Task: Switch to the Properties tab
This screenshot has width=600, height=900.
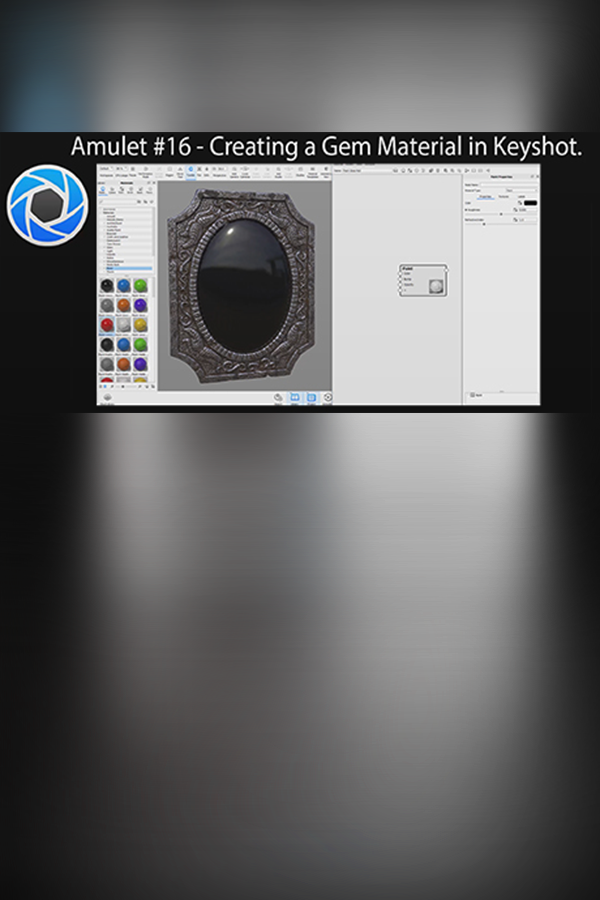Action: (x=484, y=197)
